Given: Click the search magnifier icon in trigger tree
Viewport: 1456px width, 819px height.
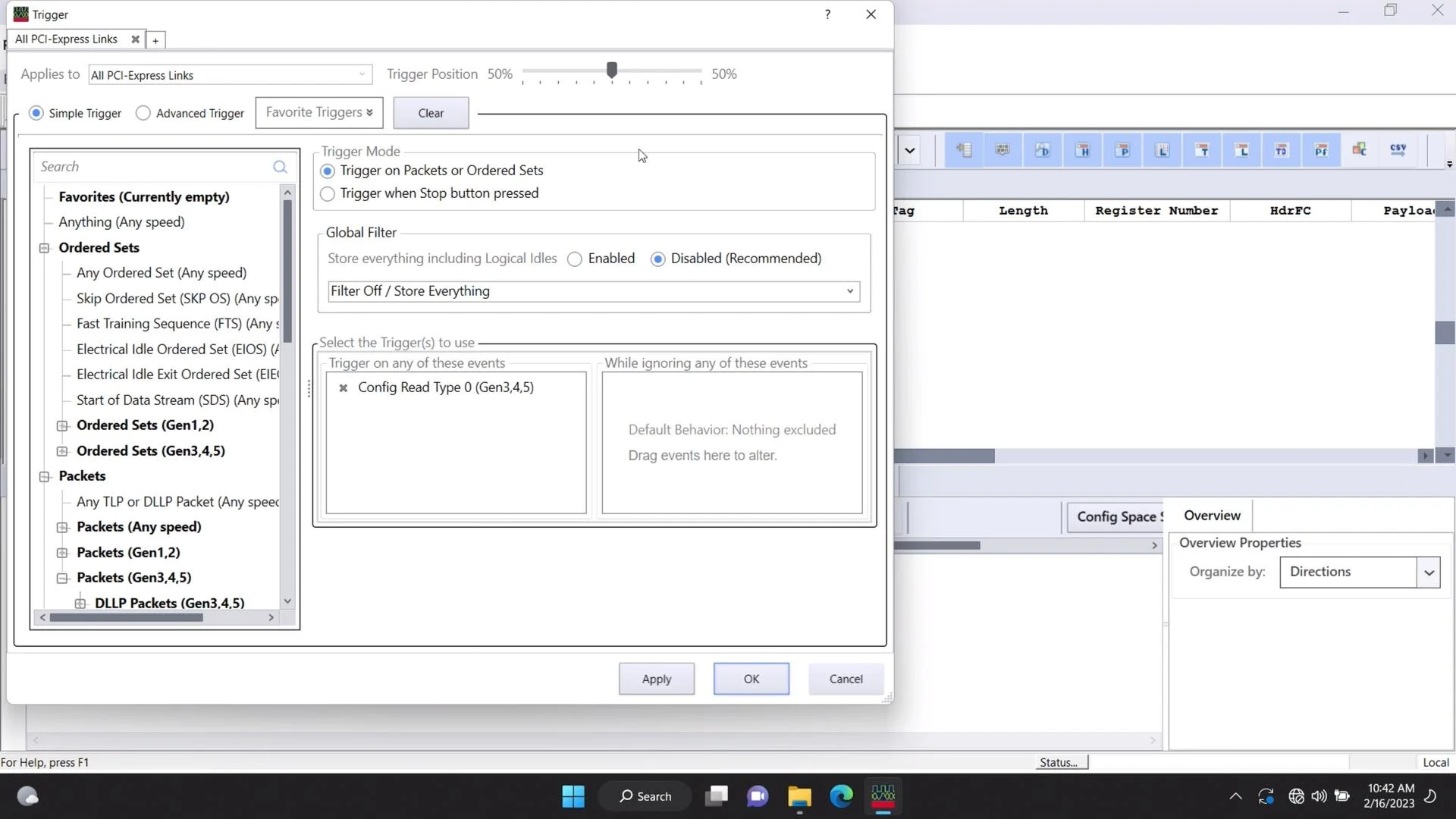Looking at the screenshot, I should [280, 167].
